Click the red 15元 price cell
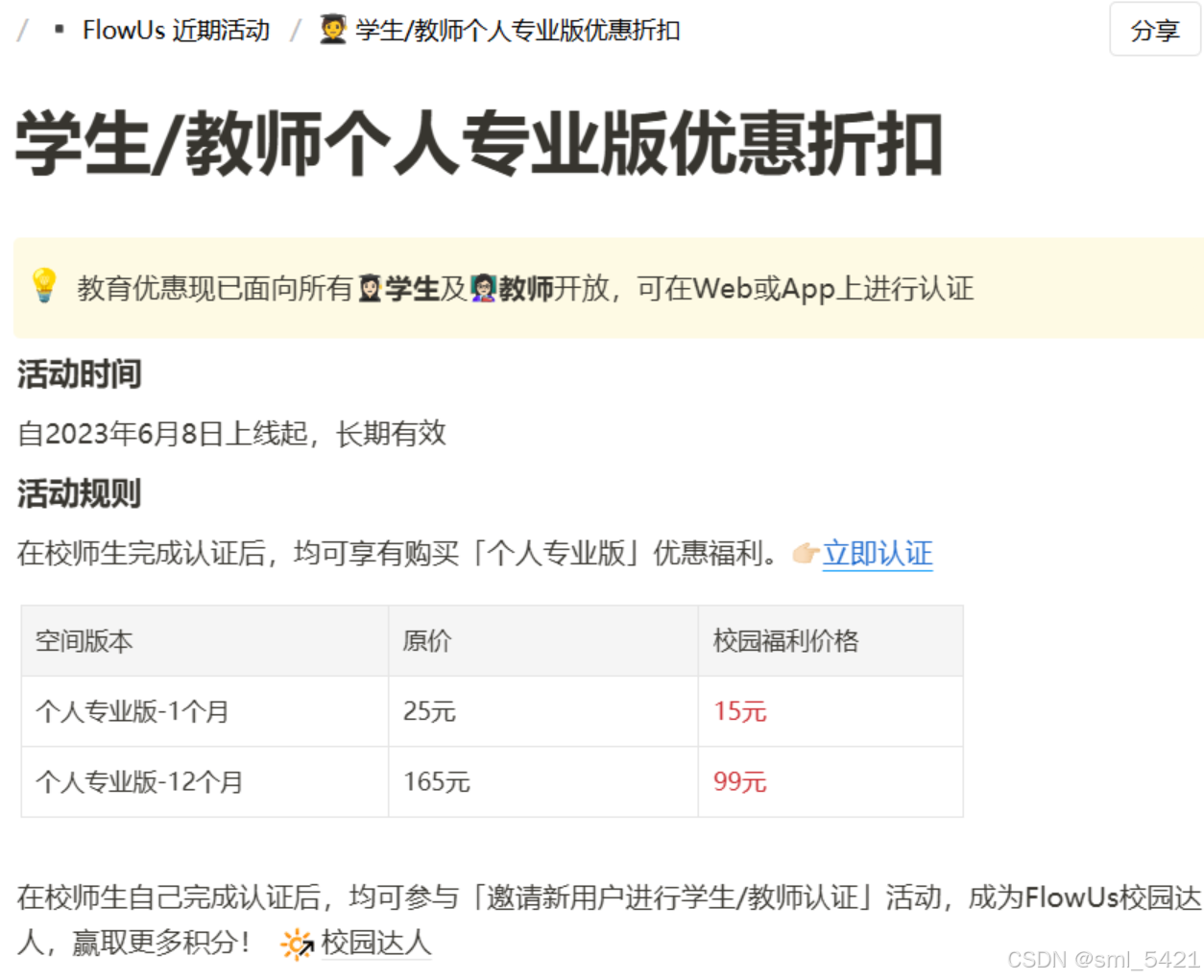Viewport: 1204px width, 980px height. coord(831,711)
